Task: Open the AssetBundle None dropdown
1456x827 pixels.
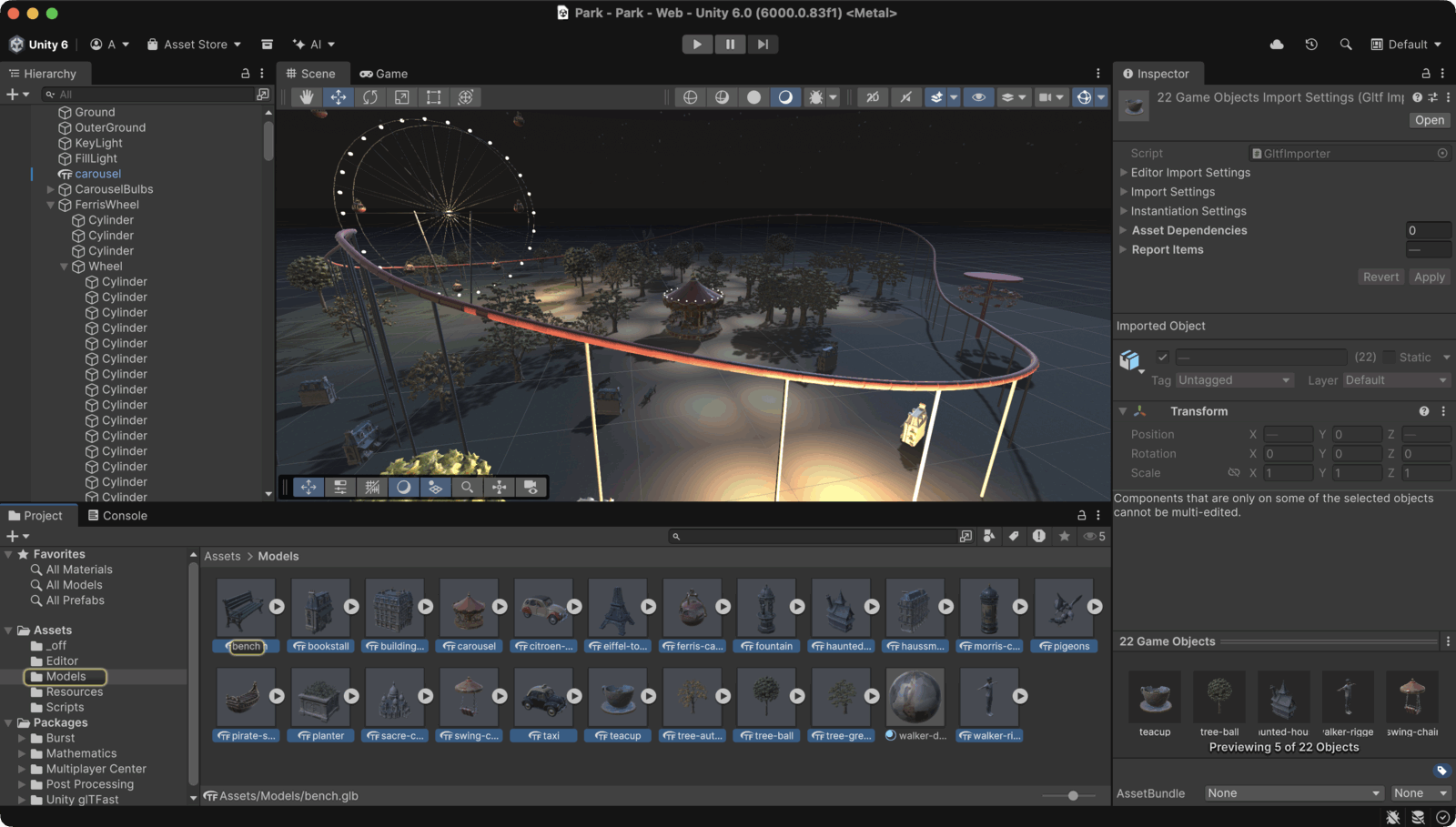Action: [1293, 793]
